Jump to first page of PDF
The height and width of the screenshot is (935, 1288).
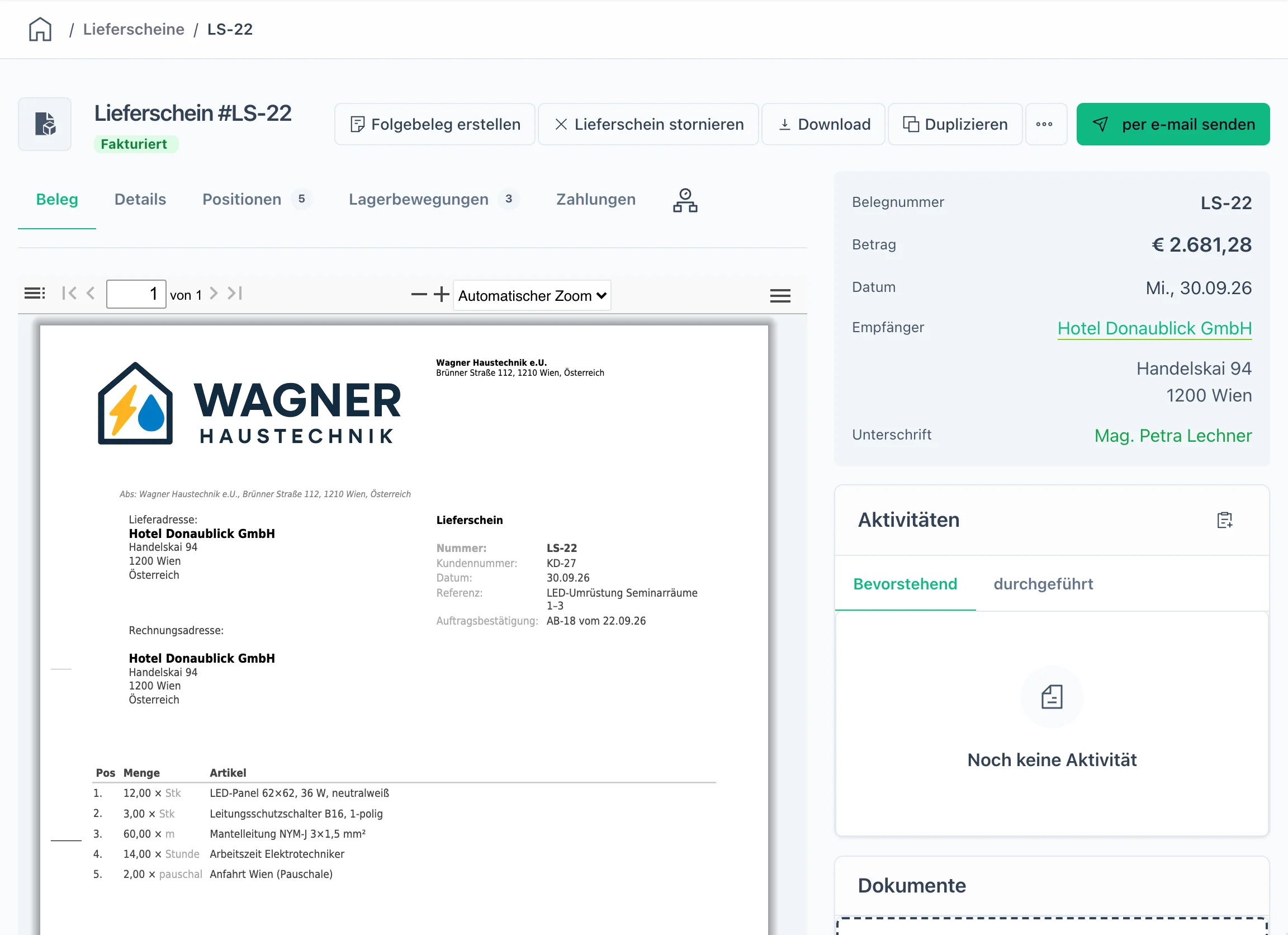coord(69,293)
